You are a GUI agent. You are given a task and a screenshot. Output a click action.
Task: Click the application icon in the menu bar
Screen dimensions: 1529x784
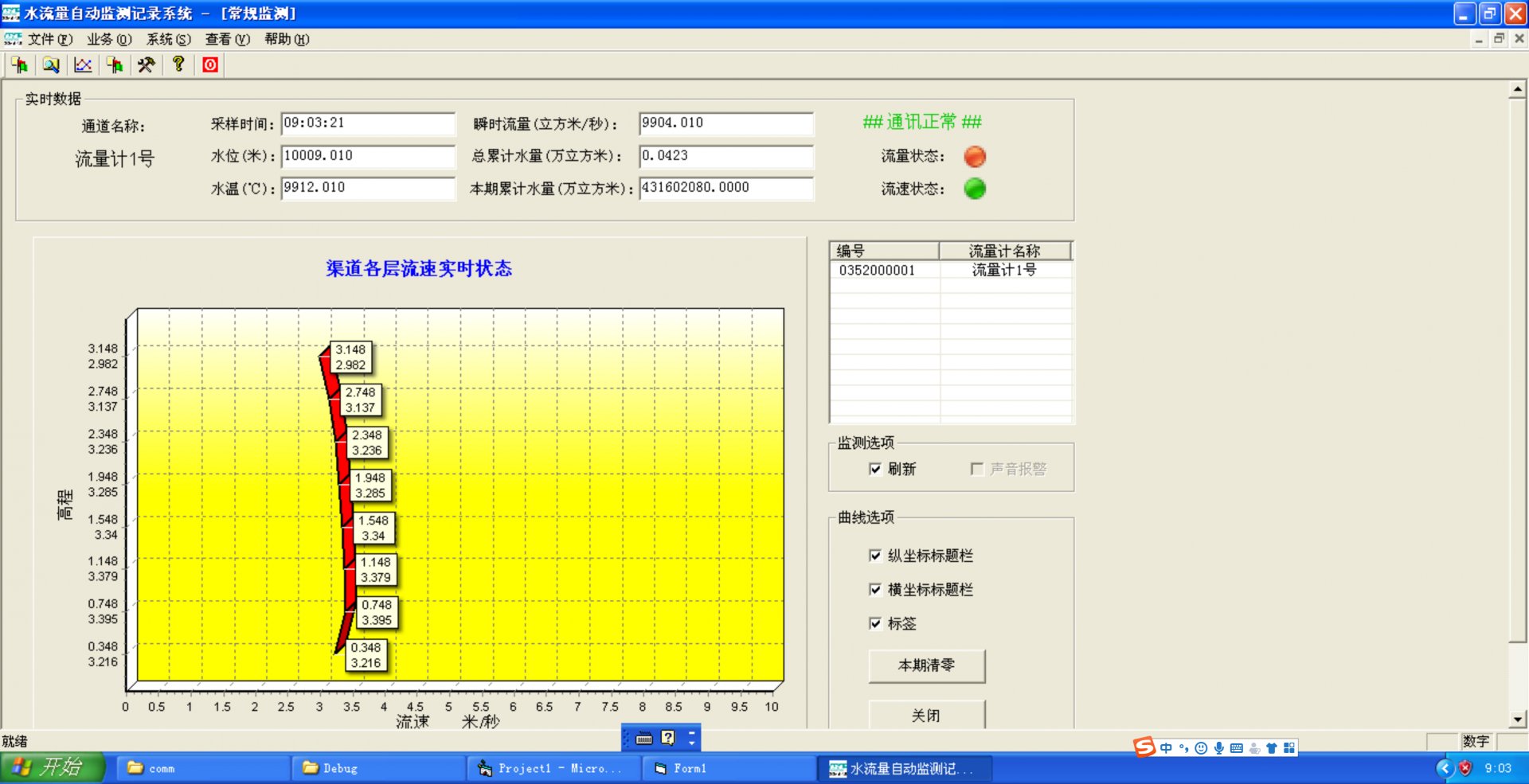coord(13,39)
